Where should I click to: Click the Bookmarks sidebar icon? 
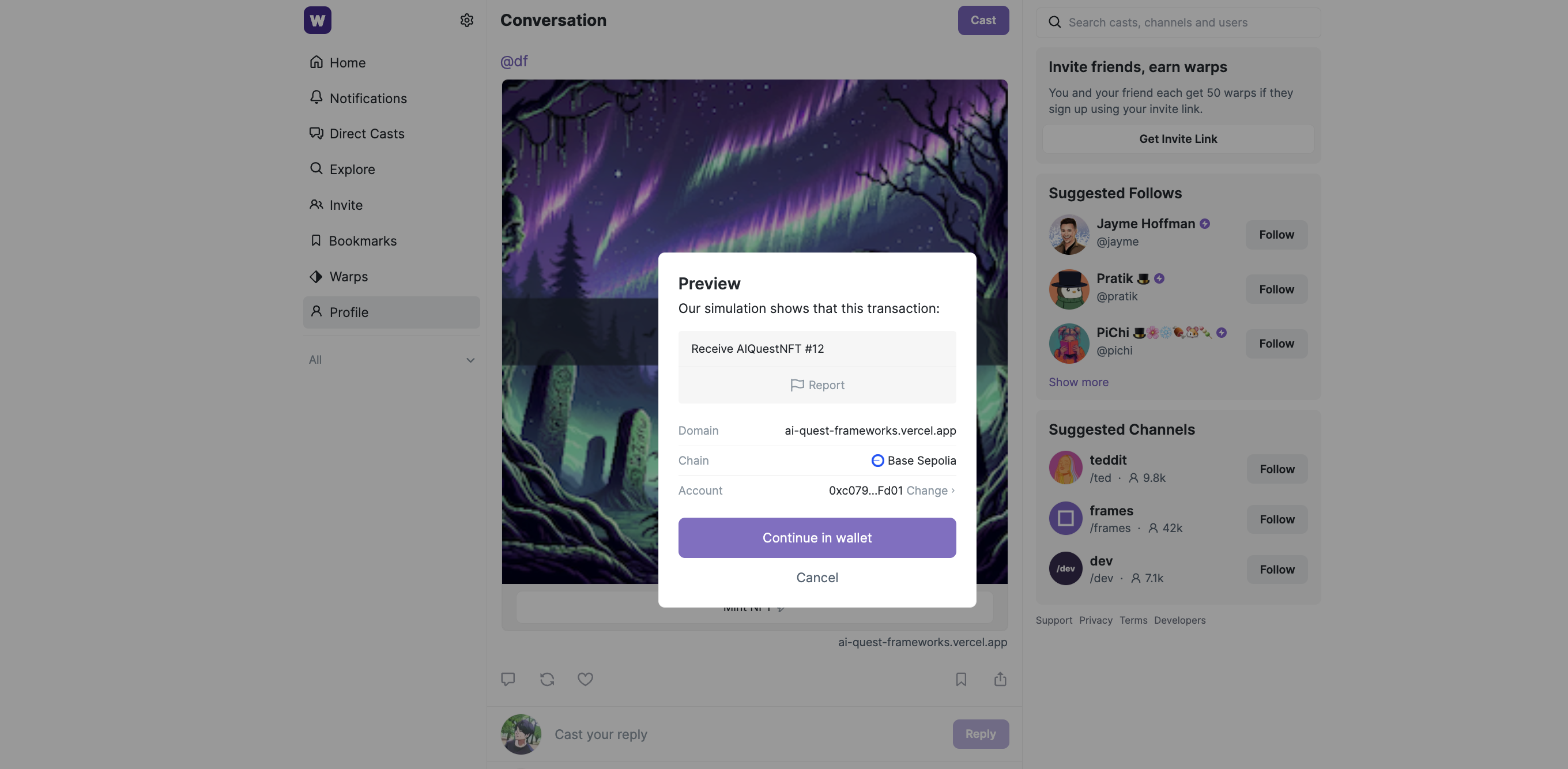316,240
